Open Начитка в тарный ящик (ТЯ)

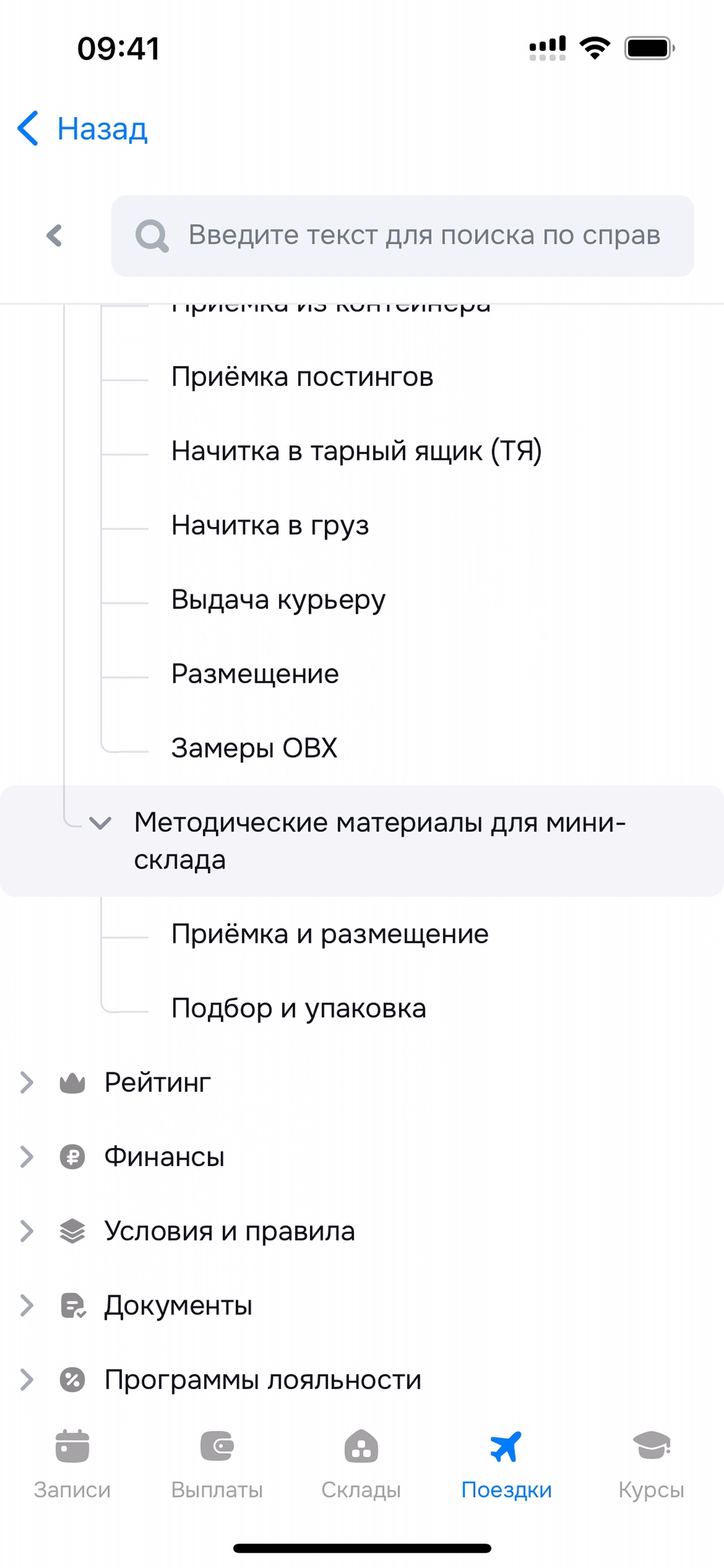pyautogui.click(x=356, y=451)
